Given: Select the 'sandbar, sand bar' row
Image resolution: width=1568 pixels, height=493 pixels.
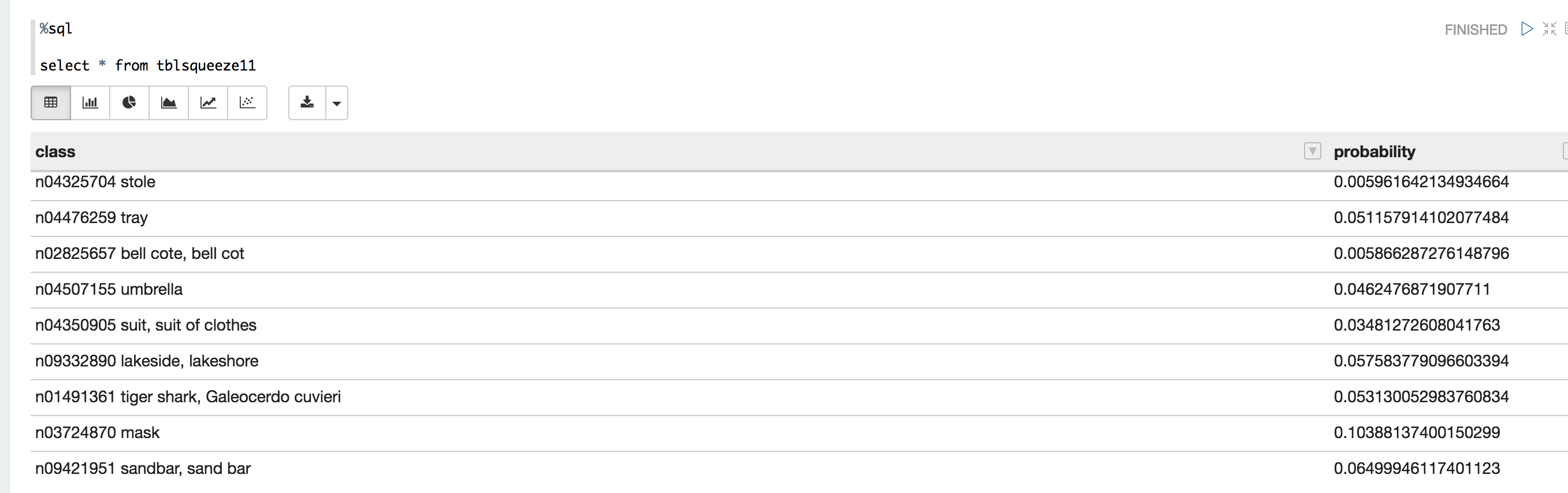Looking at the screenshot, I should [143, 469].
